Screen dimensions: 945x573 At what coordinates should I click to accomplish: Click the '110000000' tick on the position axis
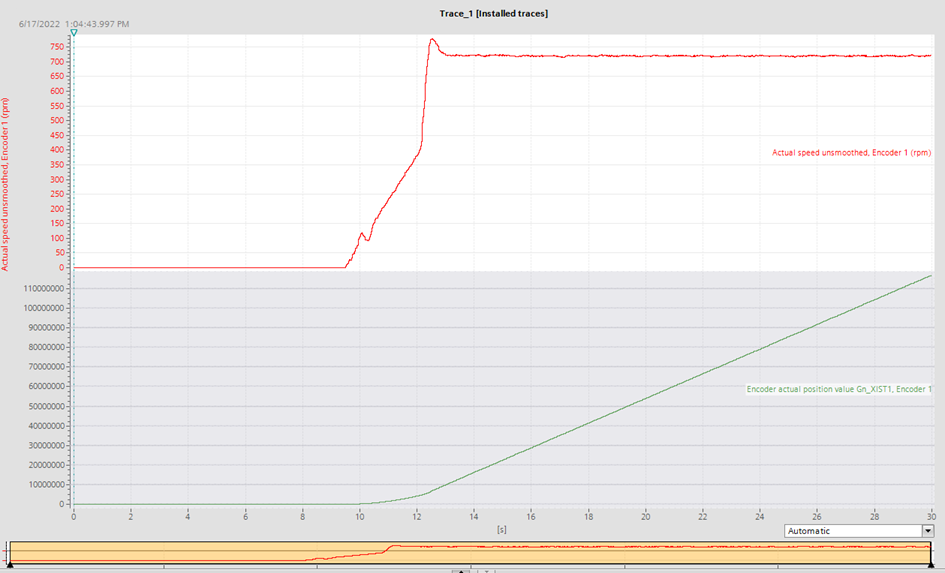(43, 289)
